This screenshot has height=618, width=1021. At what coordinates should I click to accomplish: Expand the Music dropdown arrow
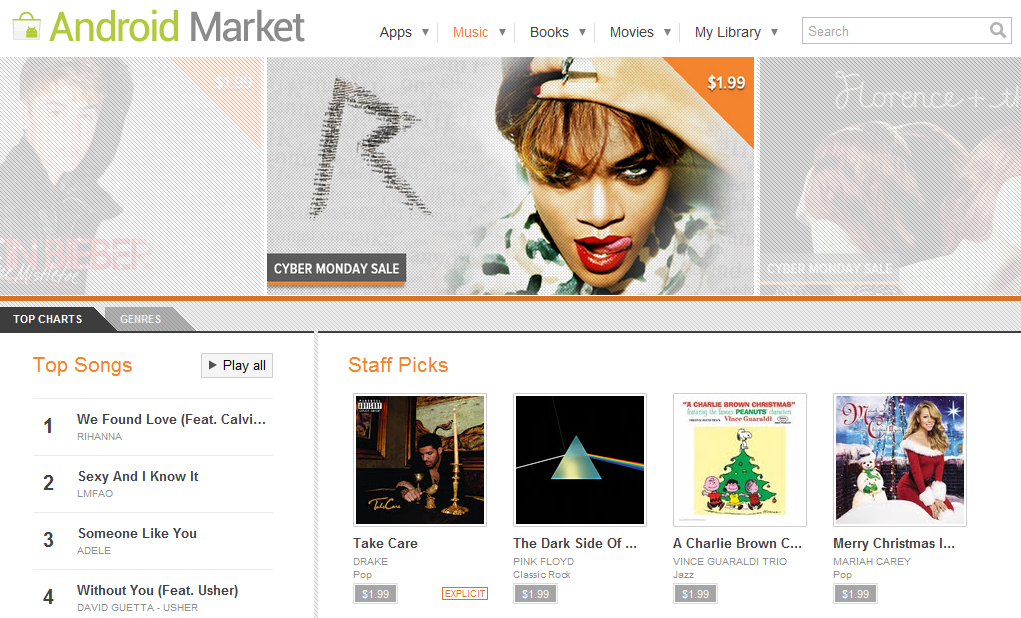coord(502,32)
